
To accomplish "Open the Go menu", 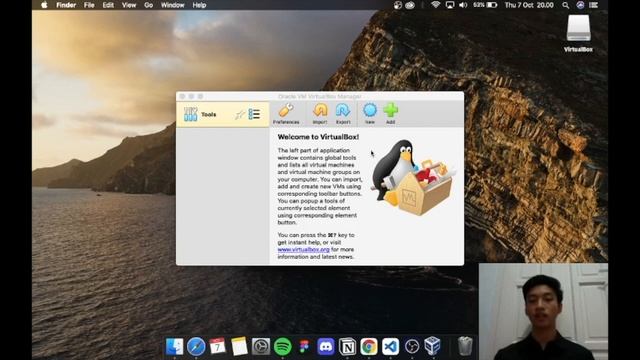I will click(149, 5).
